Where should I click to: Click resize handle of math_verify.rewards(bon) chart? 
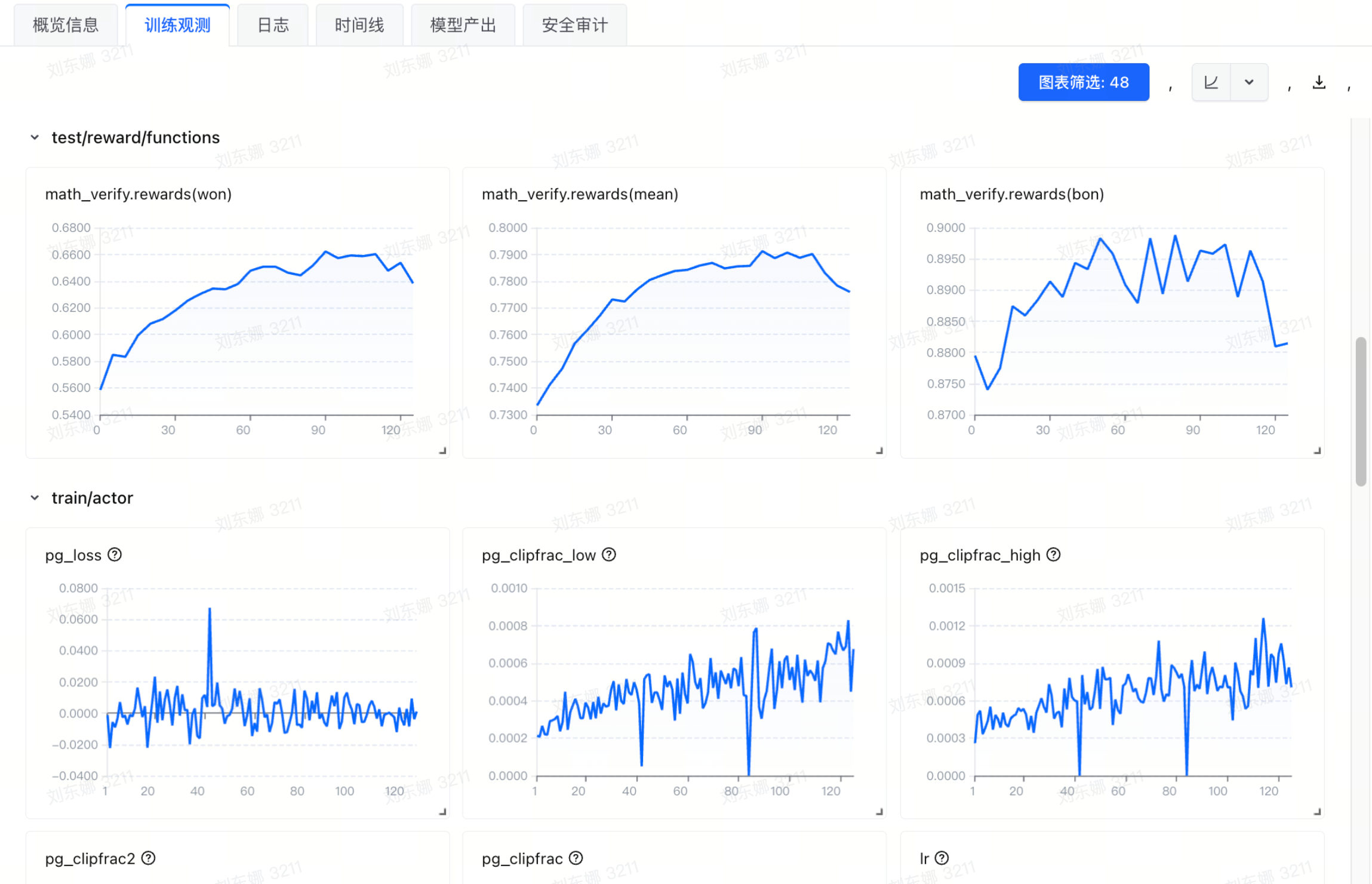click(1317, 451)
